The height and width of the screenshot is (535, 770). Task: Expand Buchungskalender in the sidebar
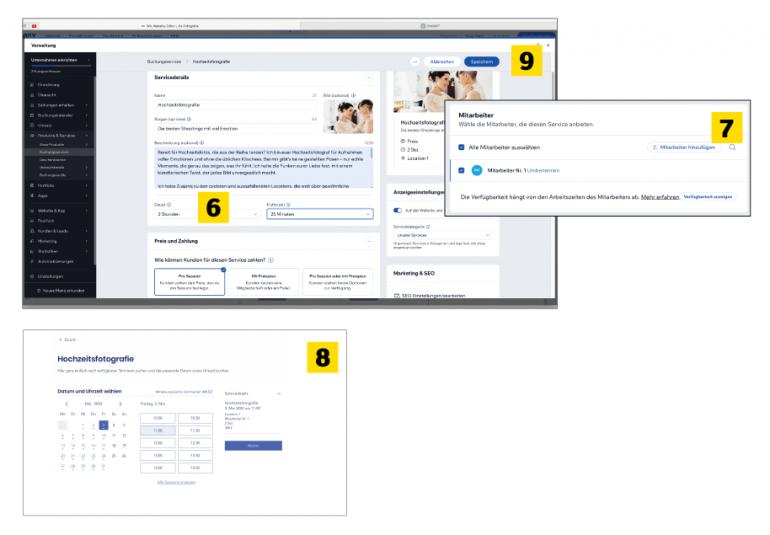(59, 115)
